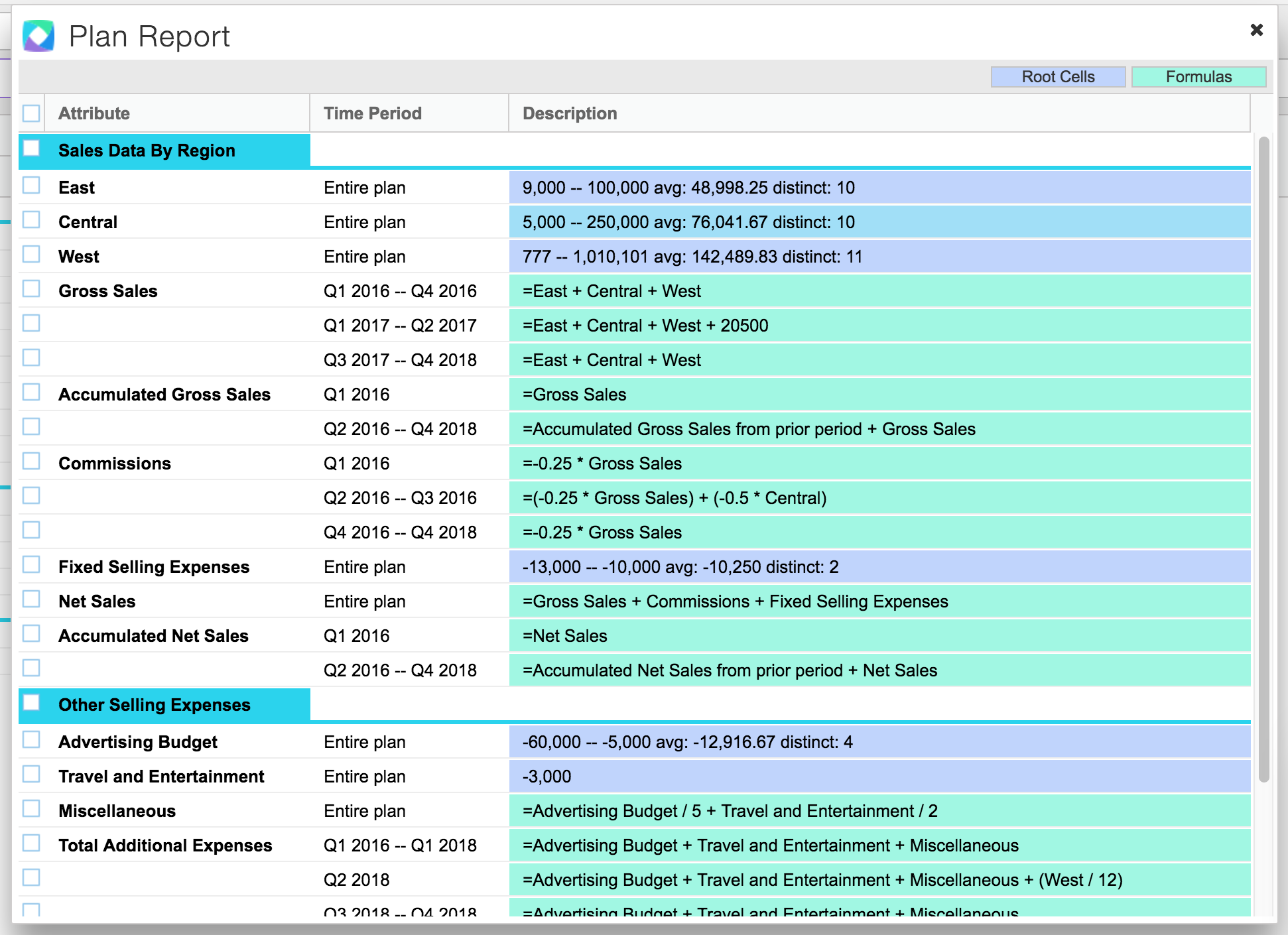Click the Formulas legend button
The image size is (1288, 935).
(1198, 77)
